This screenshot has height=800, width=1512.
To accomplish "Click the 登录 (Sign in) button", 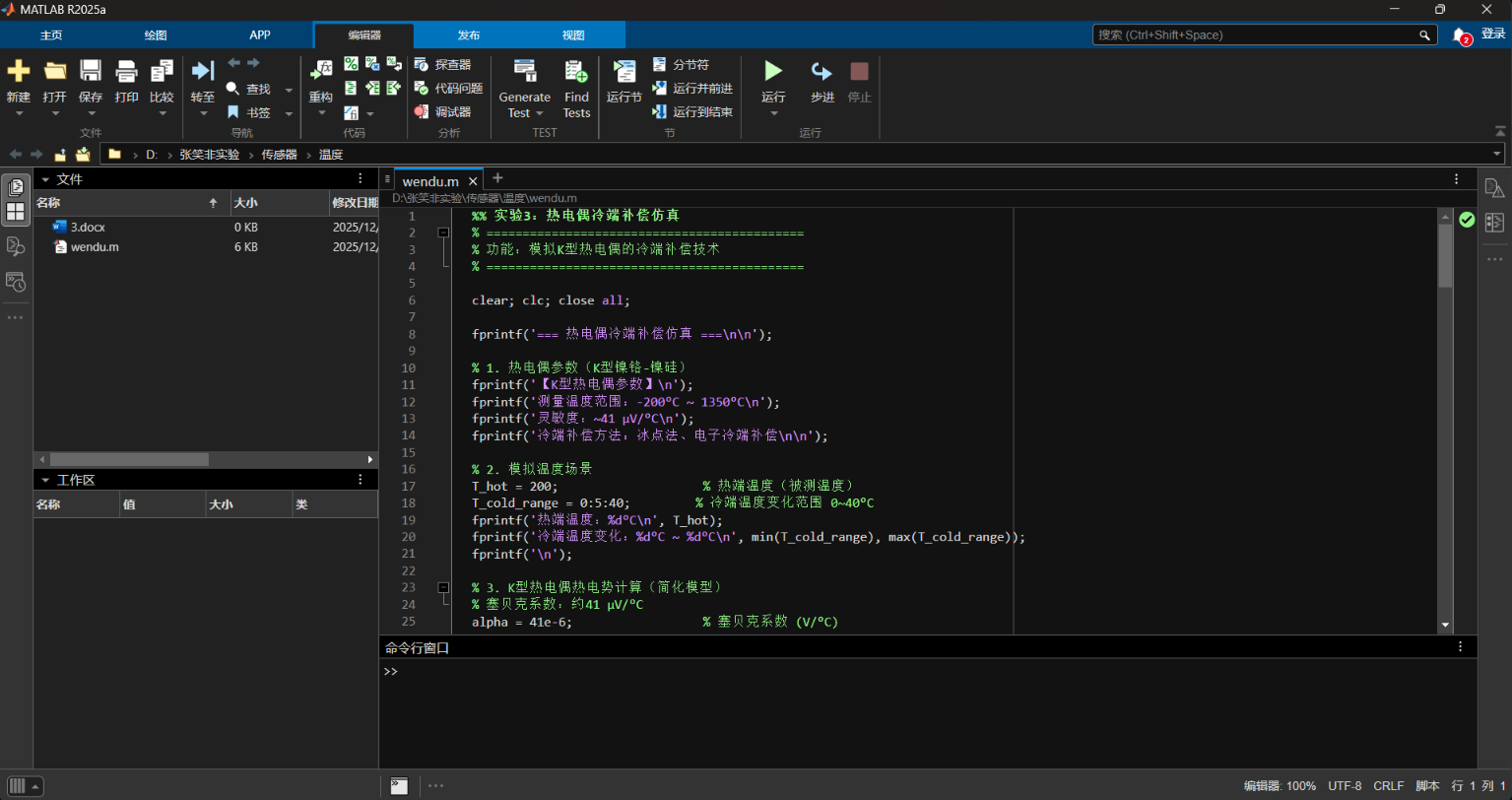I will (1493, 33).
